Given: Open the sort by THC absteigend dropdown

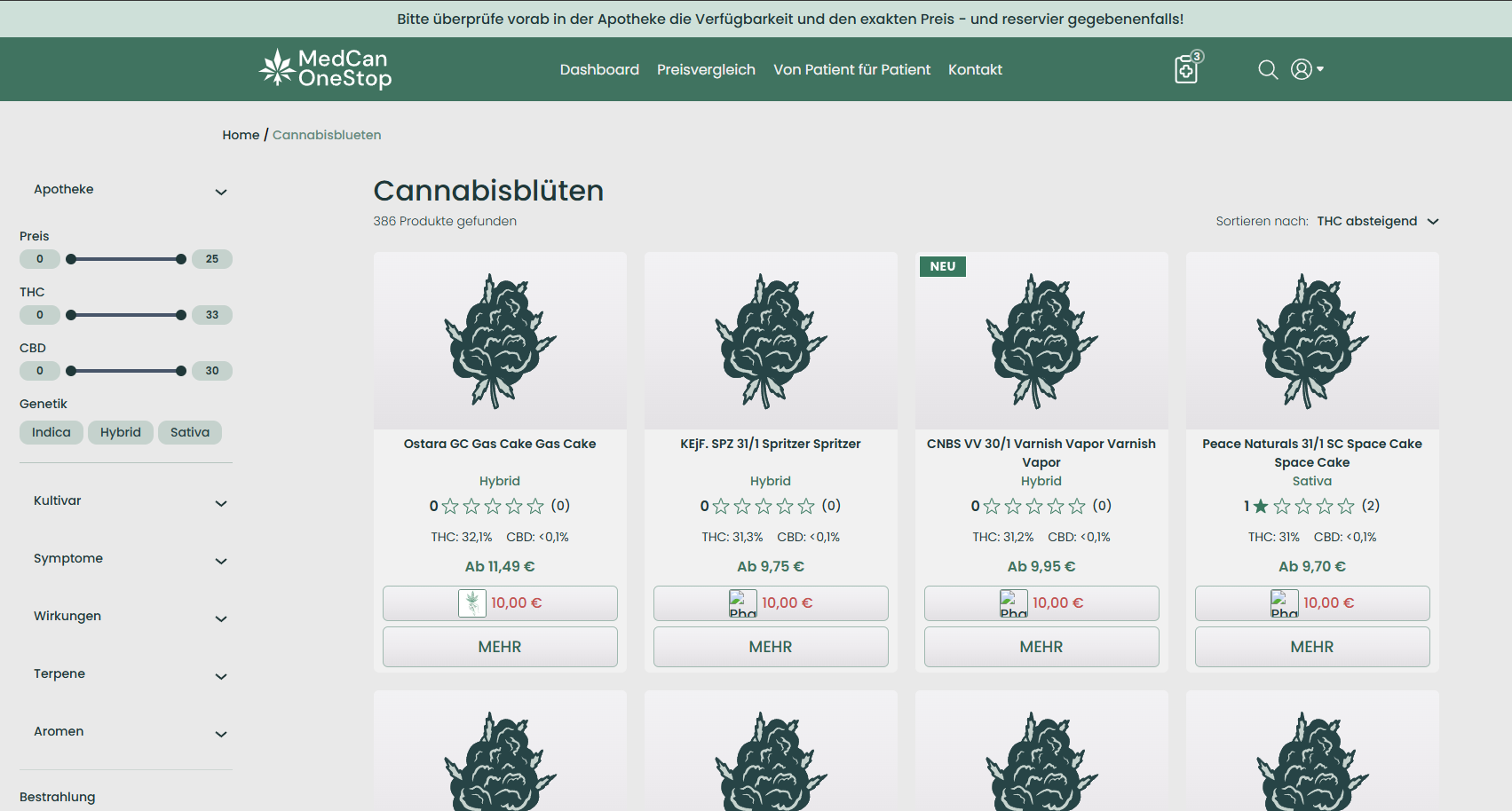Looking at the screenshot, I should coord(1377,221).
